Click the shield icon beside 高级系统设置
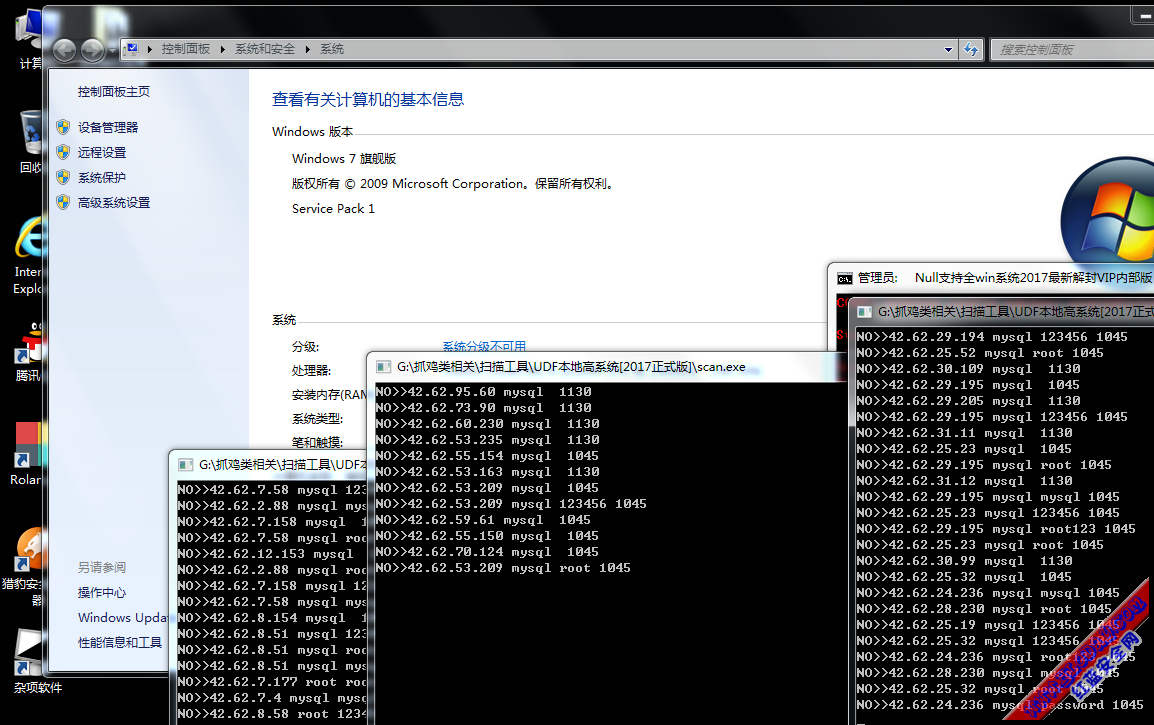The height and width of the screenshot is (725, 1154). point(63,202)
